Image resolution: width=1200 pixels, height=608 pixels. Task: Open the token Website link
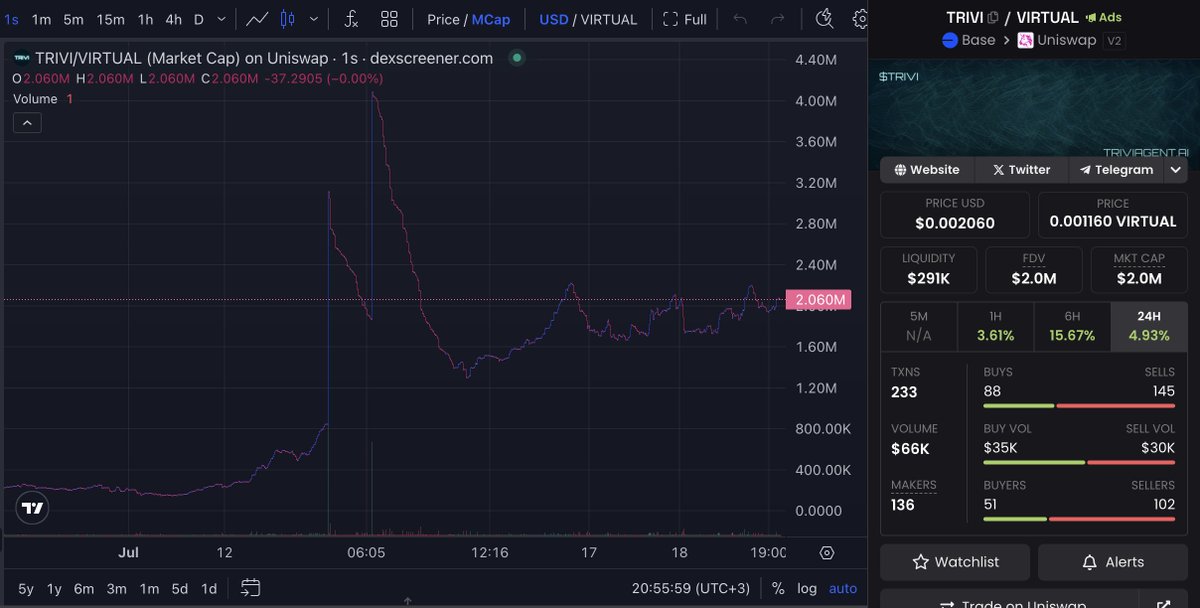(927, 170)
